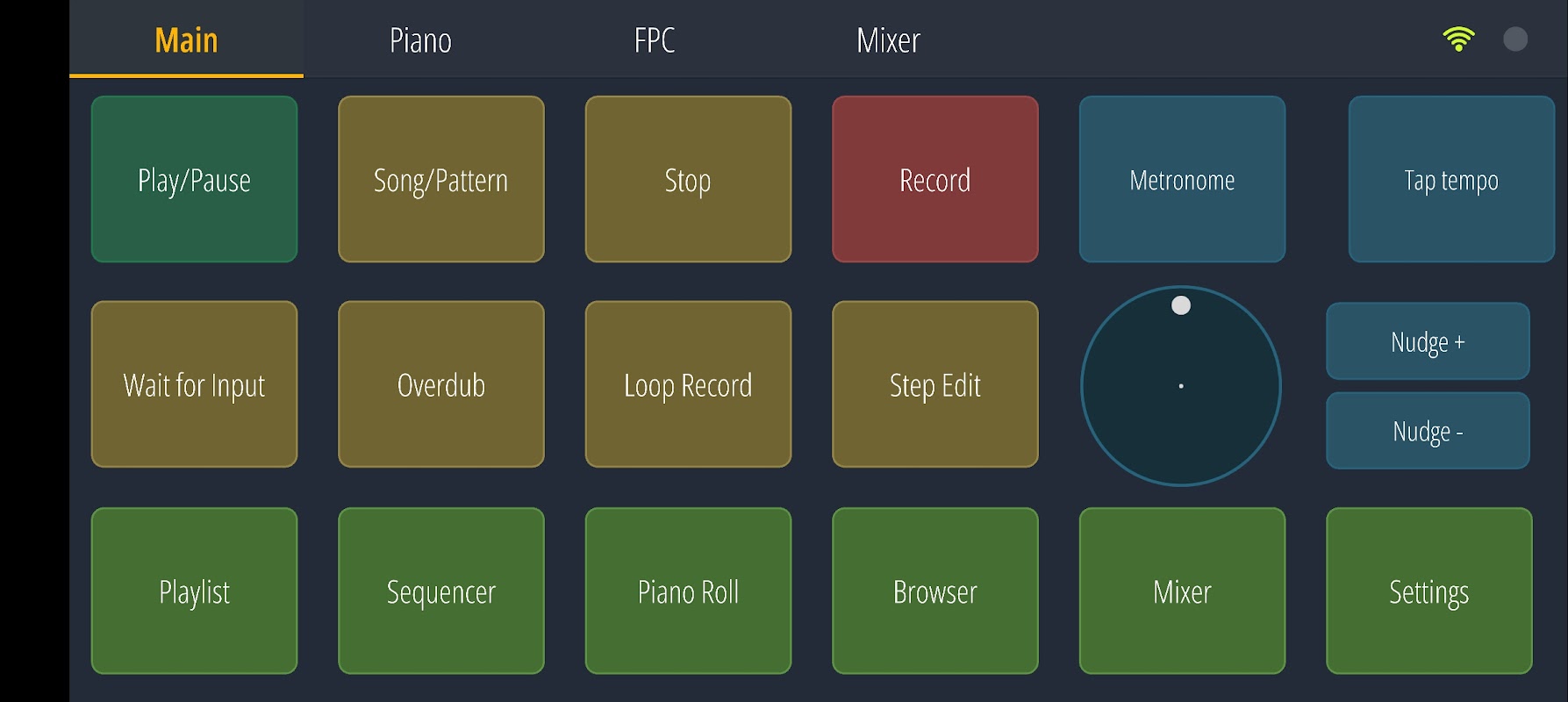Open the Browser pad

pyautogui.click(x=935, y=591)
